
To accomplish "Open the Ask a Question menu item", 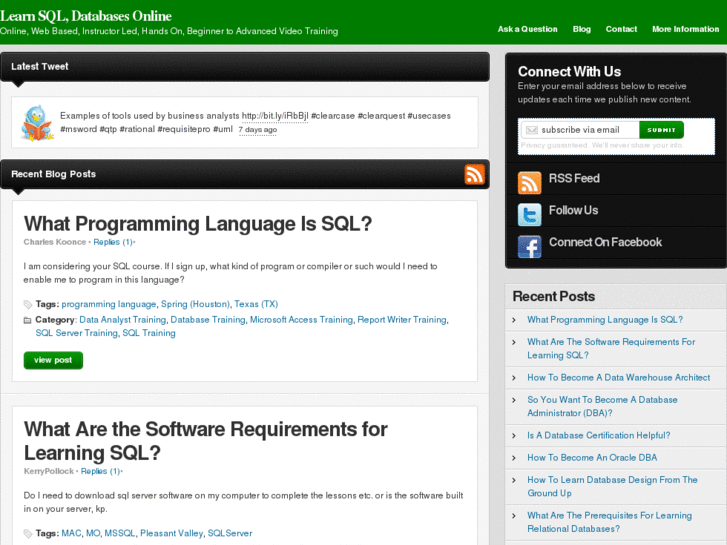I will point(527,29).
